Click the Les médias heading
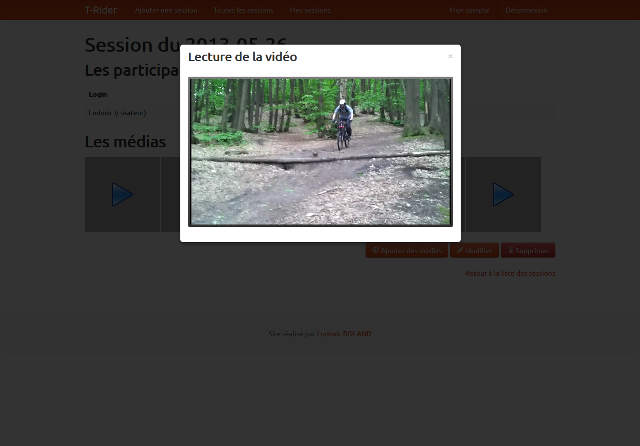This screenshot has height=446, width=640. (x=125, y=142)
